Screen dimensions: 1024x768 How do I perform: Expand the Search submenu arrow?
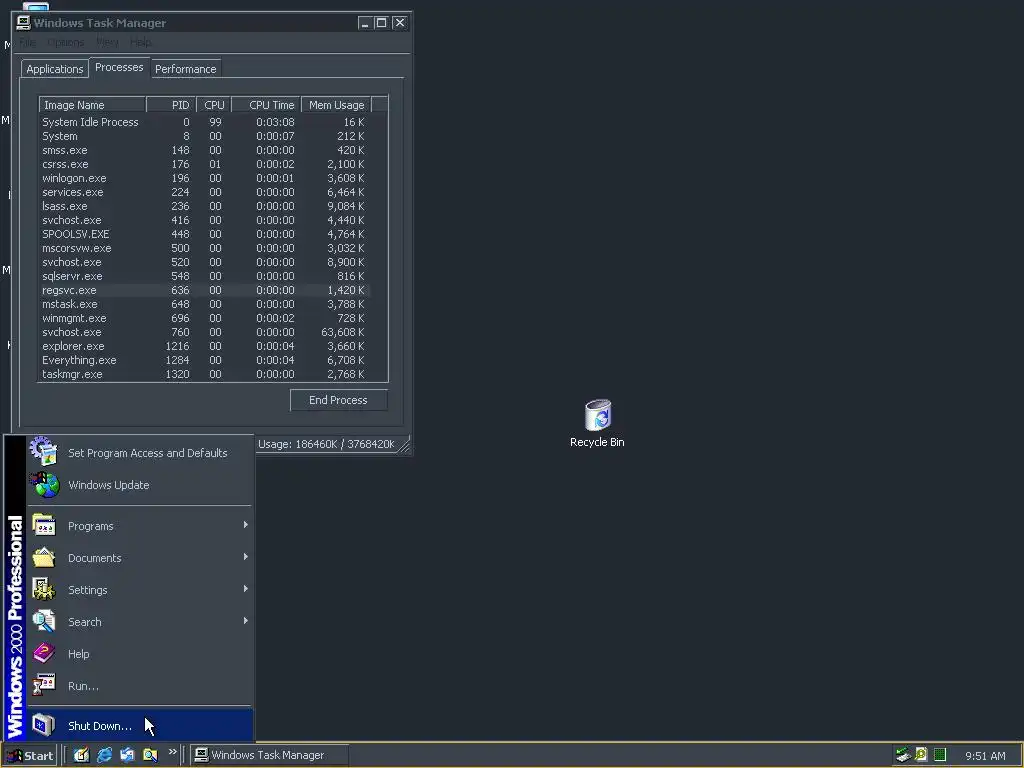point(246,621)
